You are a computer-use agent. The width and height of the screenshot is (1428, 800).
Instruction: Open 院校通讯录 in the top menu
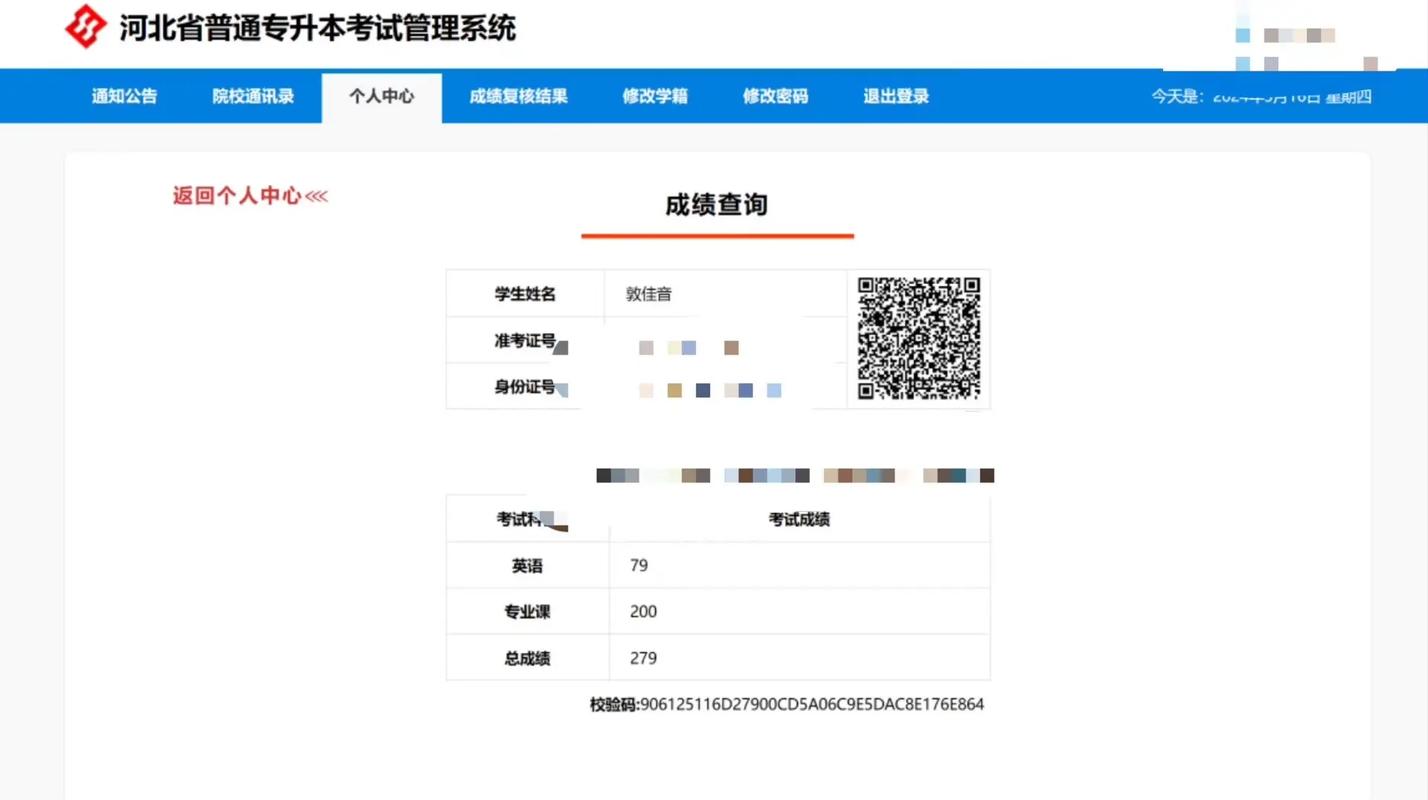tap(250, 96)
